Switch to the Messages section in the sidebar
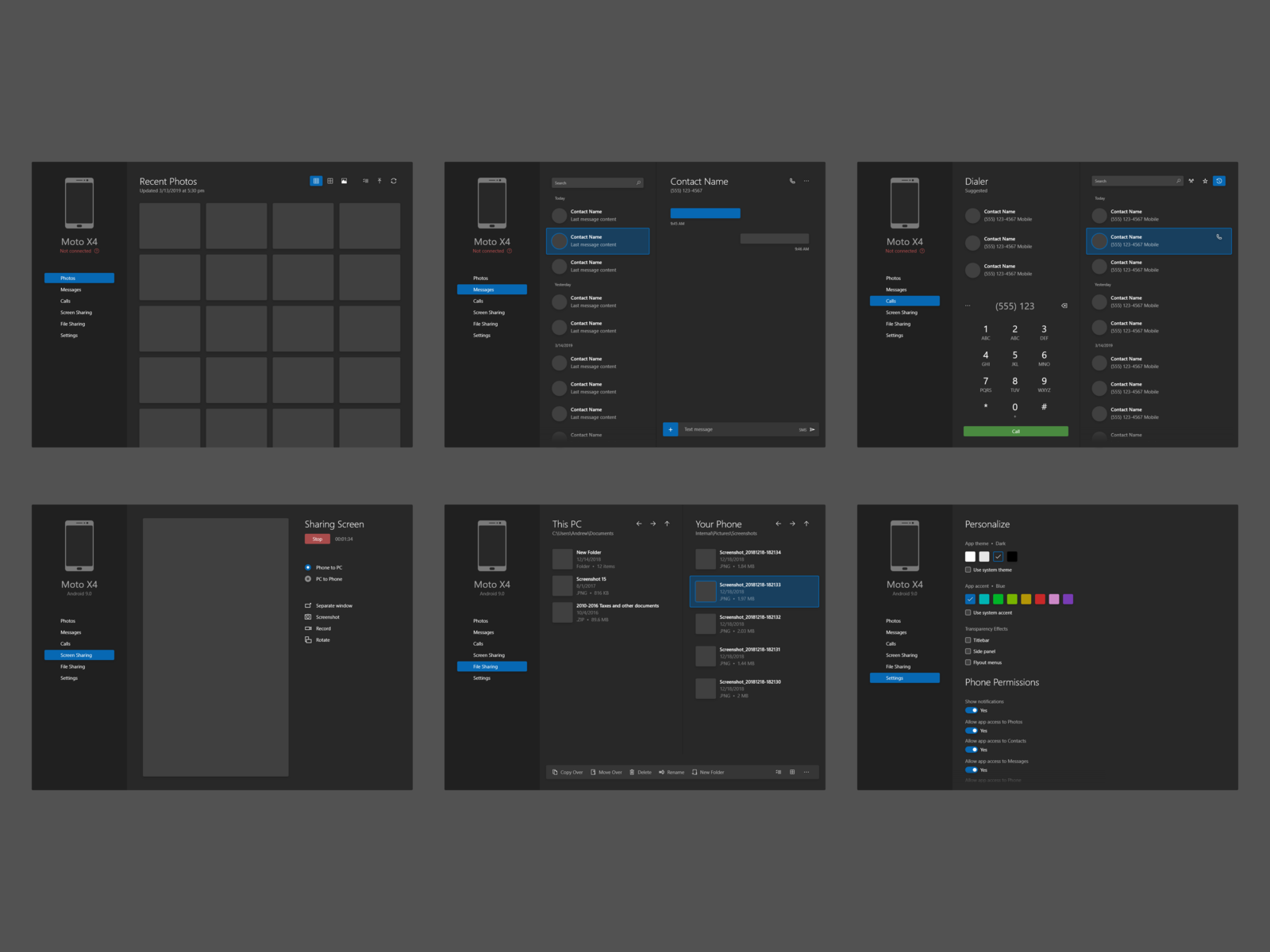 (x=492, y=290)
